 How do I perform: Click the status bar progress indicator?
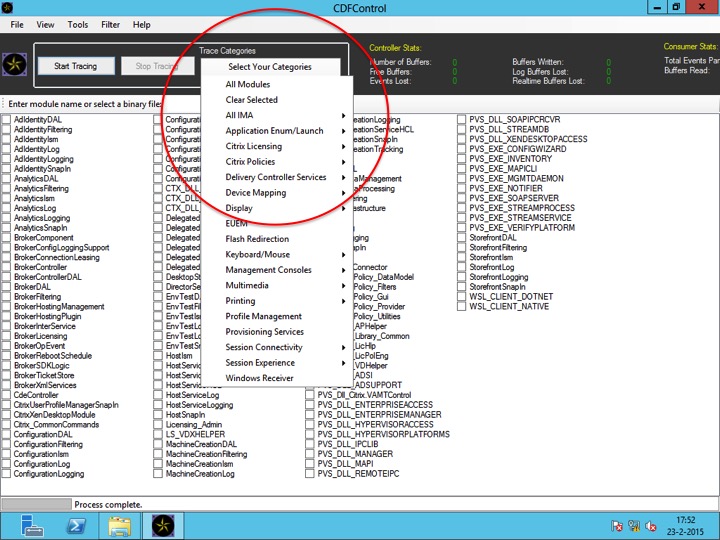coord(37,504)
